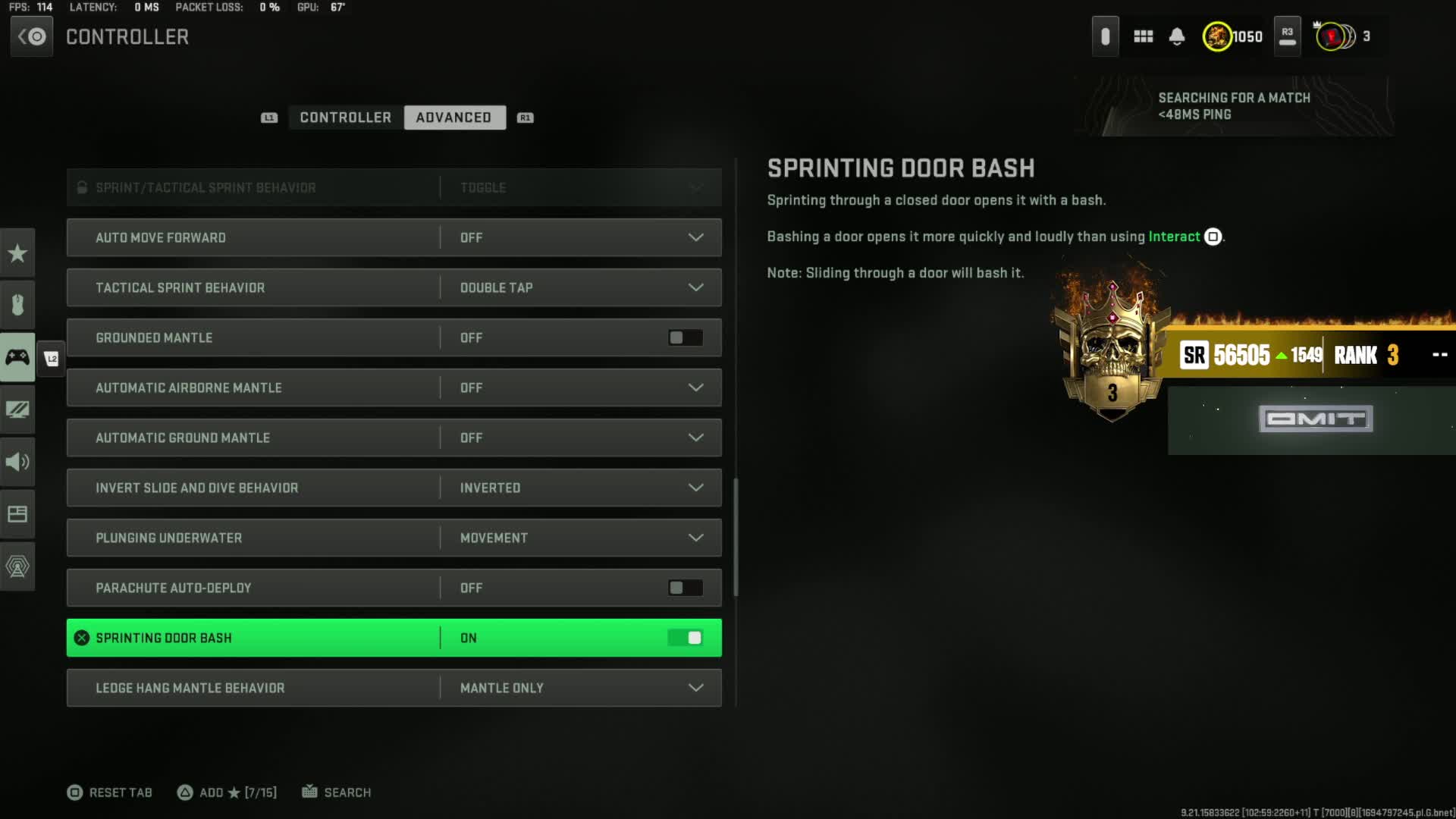Open the grid menu icon at top
This screenshot has width=1456, height=819.
coord(1143,36)
